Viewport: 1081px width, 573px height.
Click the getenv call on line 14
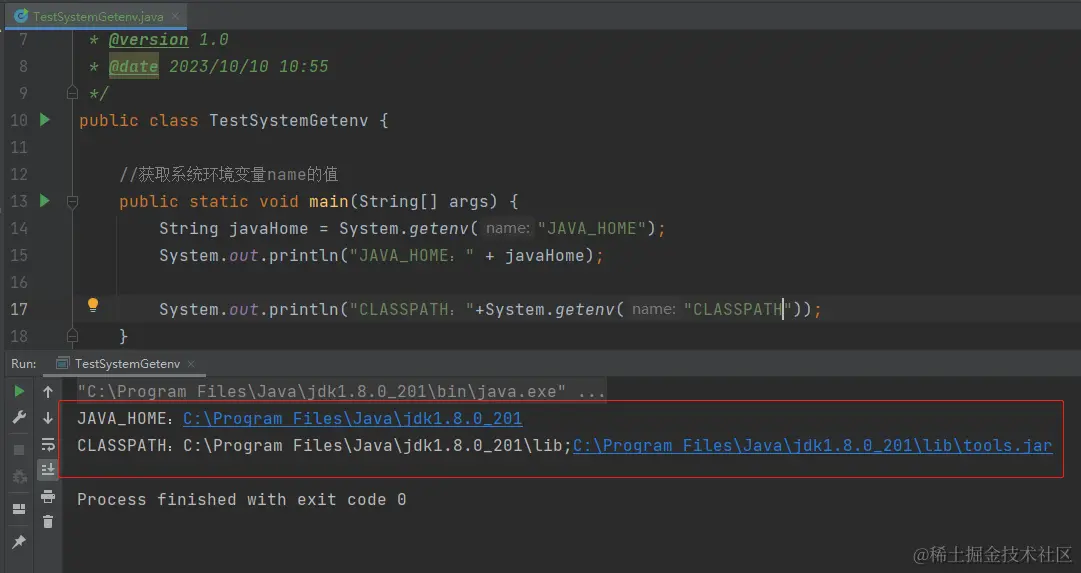(x=438, y=228)
